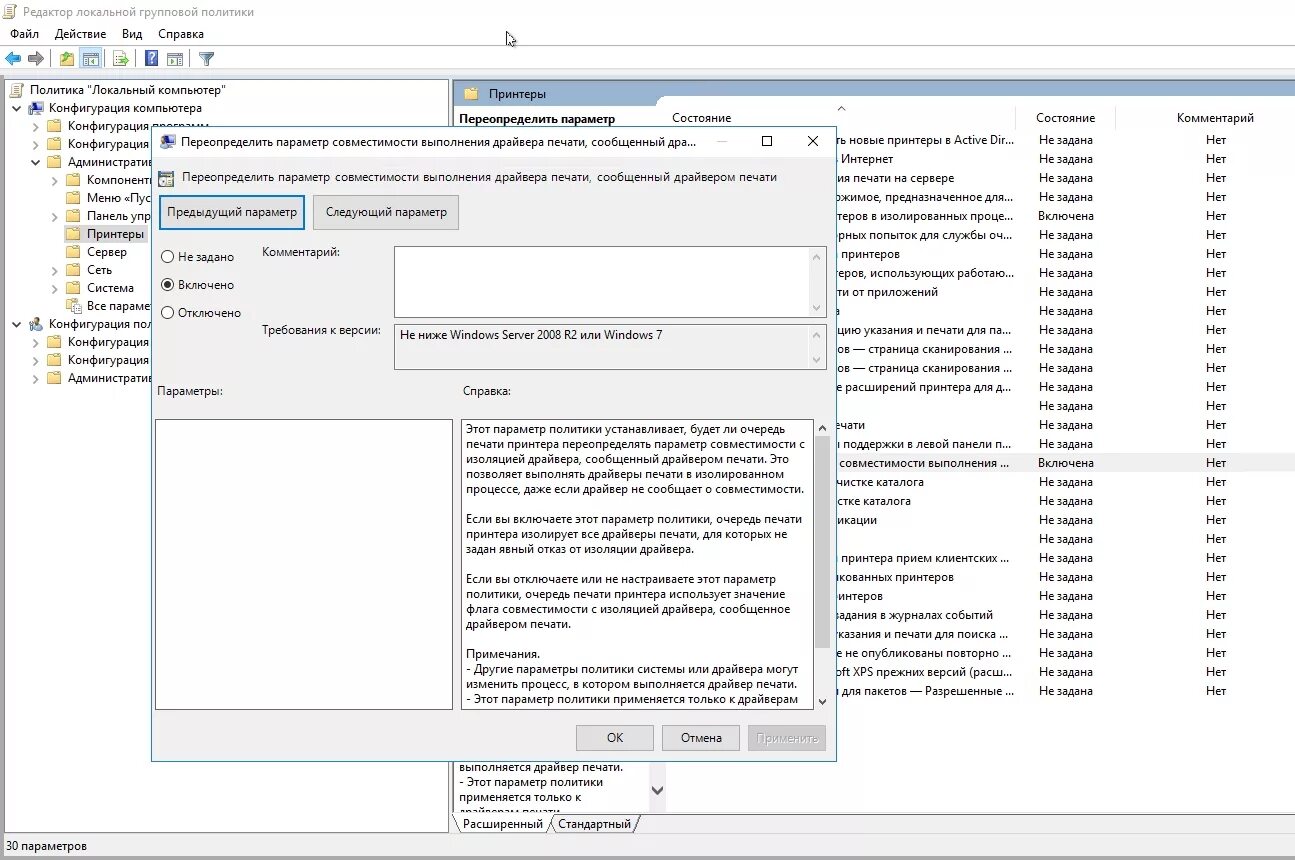Click the Предыдущий параметр button
This screenshot has width=1295, height=860.
(x=232, y=213)
